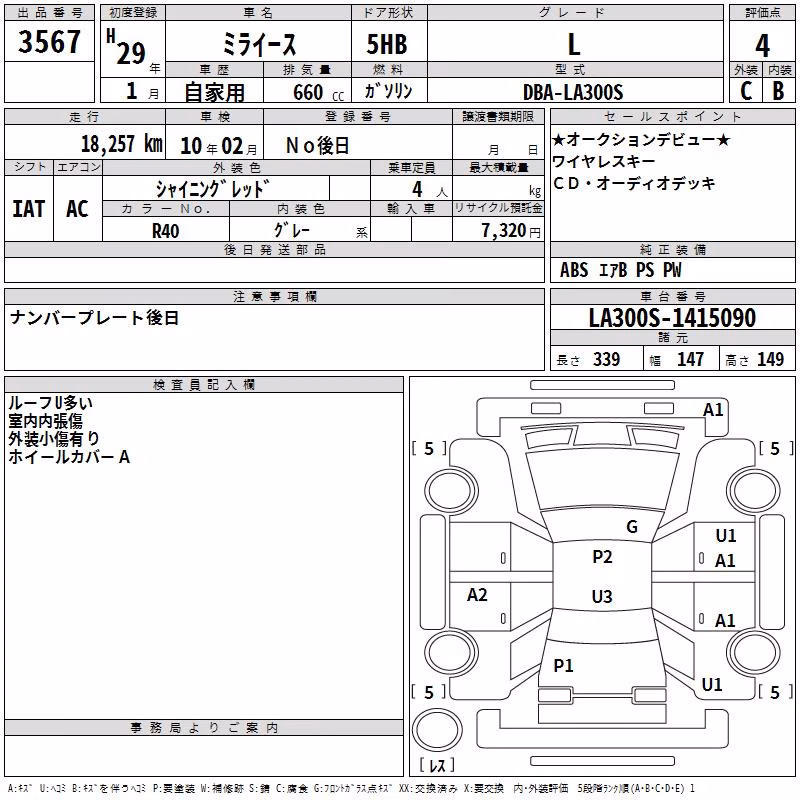The image size is (800, 800).
Task: Click the ナンバープレート後日 caution note
Action: click(95, 318)
